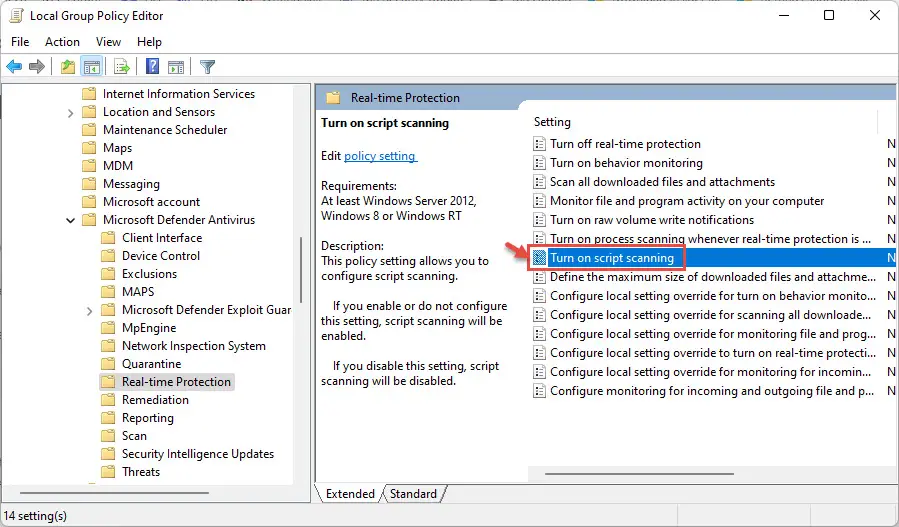Switch to the Standard tab

413,494
